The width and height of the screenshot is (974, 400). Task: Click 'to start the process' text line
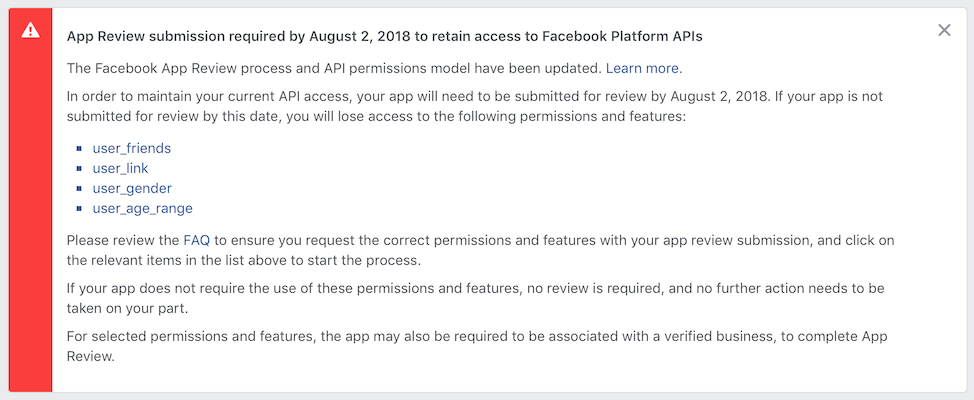click(244, 261)
